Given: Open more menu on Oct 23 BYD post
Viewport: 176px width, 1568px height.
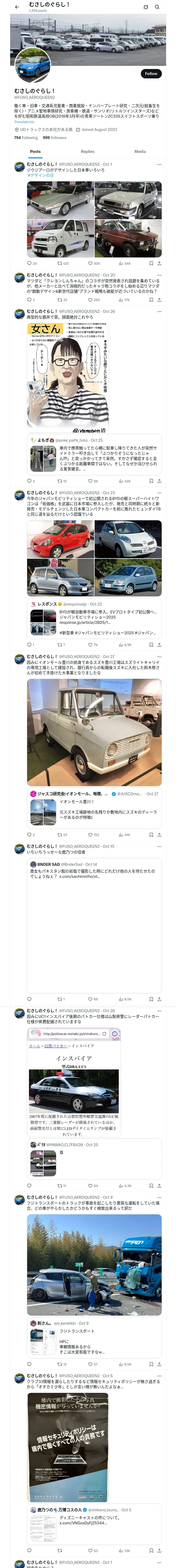Looking at the screenshot, I should point(160,492).
